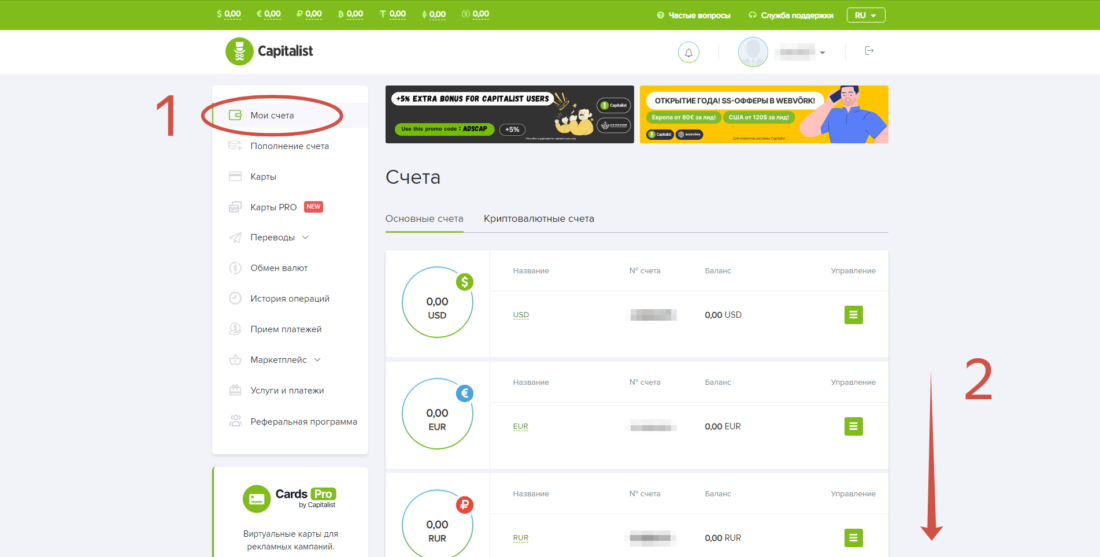Click the EUR balance circle
Screen dimensions: 1100x557
pyautogui.click(x=437, y=414)
